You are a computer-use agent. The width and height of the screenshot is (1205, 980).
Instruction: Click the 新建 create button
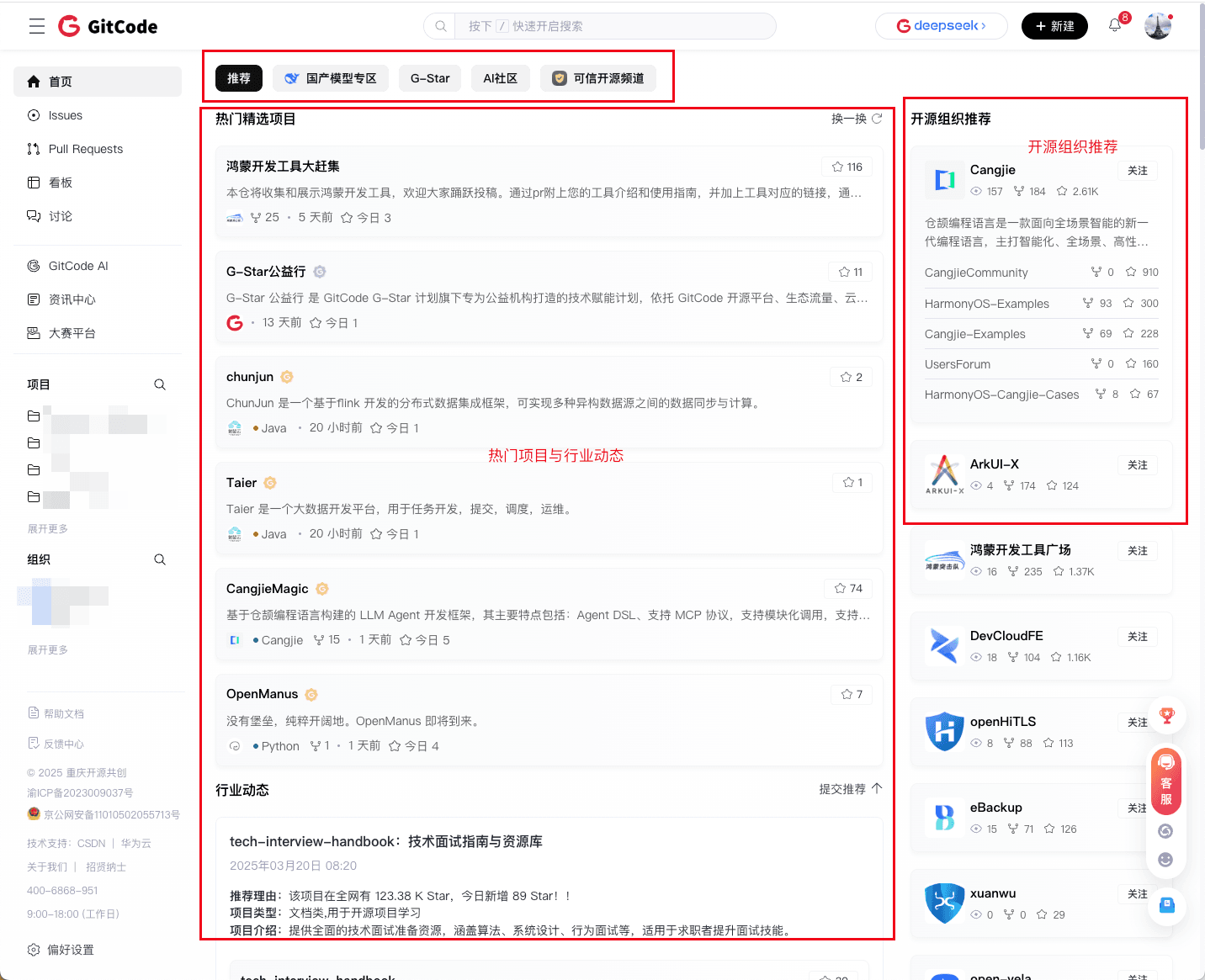click(1054, 26)
